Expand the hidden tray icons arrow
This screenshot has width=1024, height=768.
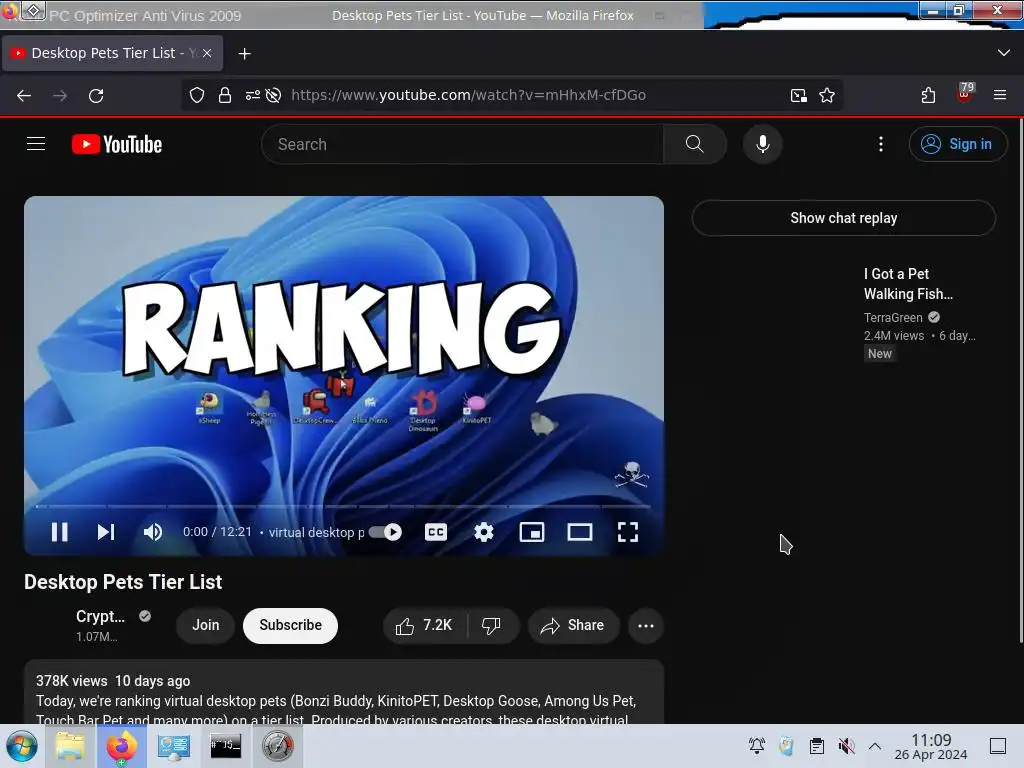click(875, 746)
